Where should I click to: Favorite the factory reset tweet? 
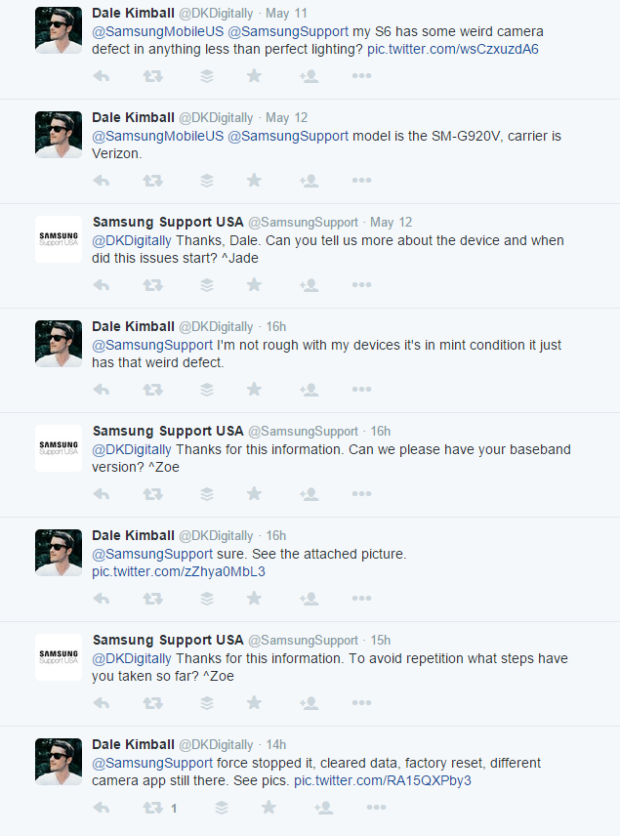(269, 808)
